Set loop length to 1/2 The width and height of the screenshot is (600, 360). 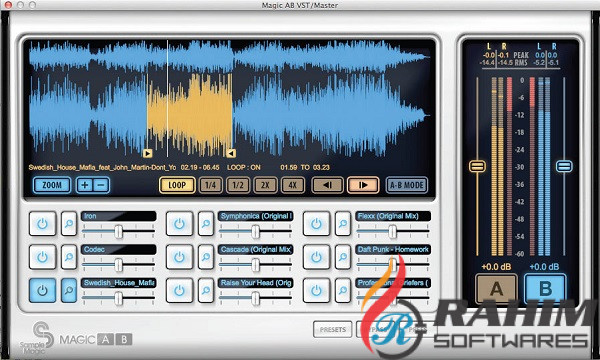[238, 185]
